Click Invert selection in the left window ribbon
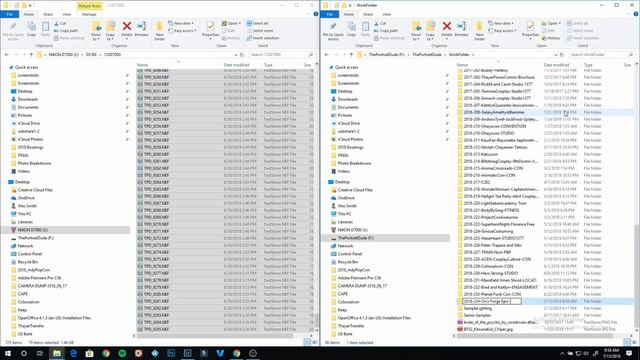Viewport: 640px width, 360px height. 263,38
